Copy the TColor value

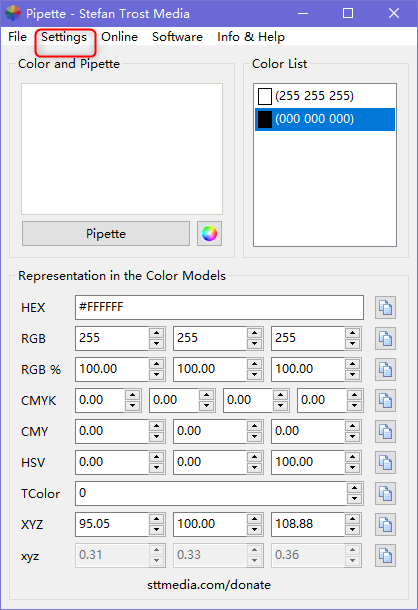pyautogui.click(x=385, y=494)
